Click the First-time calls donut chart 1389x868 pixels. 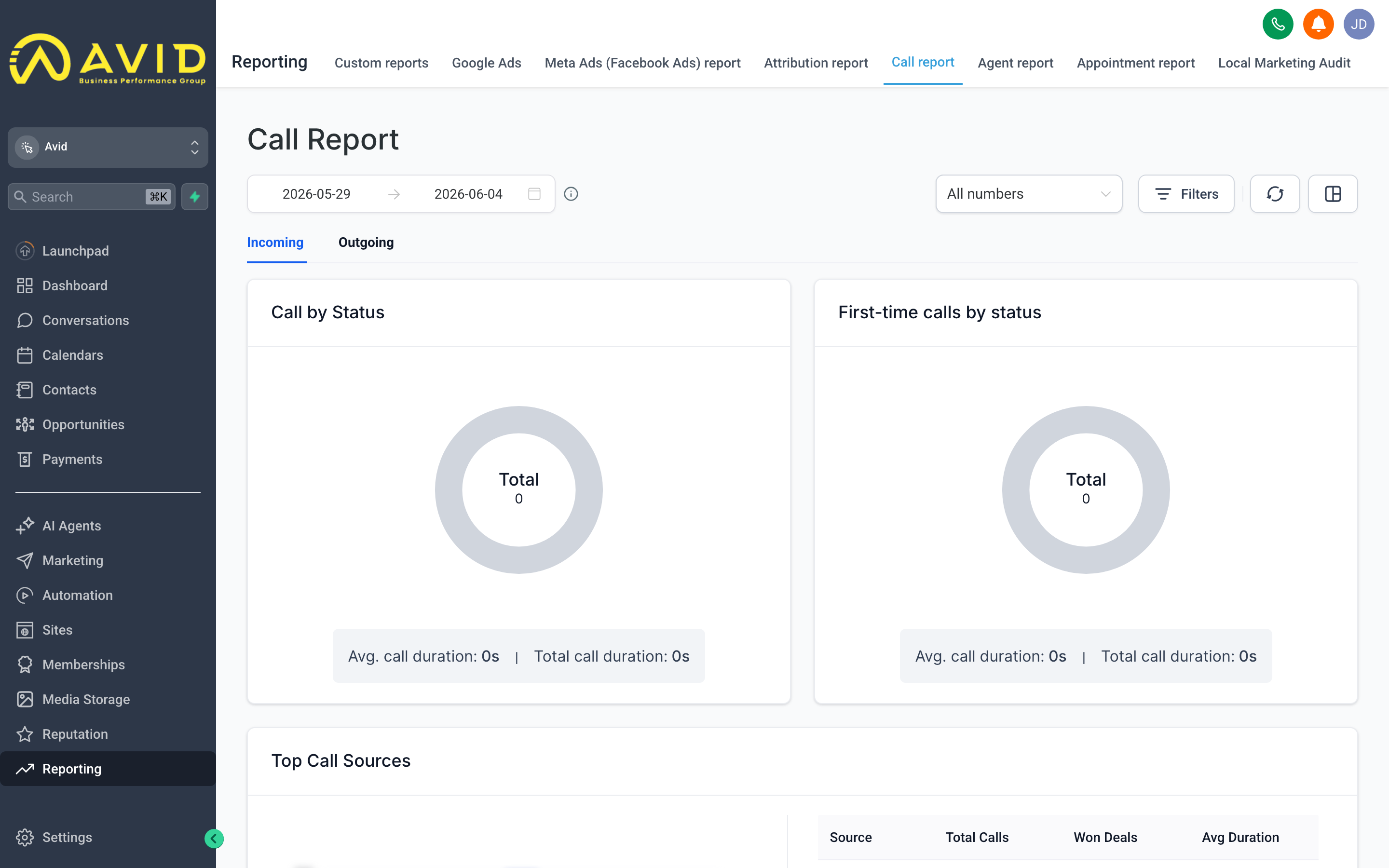click(x=1086, y=489)
